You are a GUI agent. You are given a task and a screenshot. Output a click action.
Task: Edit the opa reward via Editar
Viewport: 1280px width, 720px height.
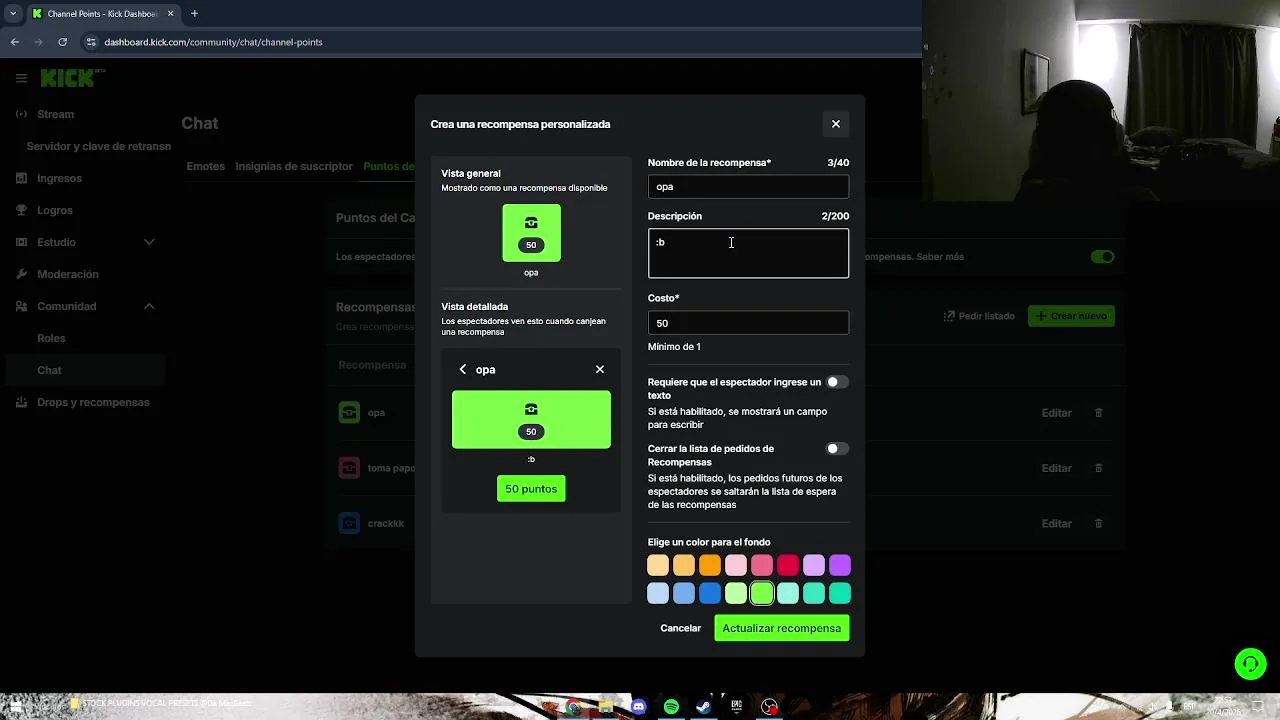(x=1056, y=413)
